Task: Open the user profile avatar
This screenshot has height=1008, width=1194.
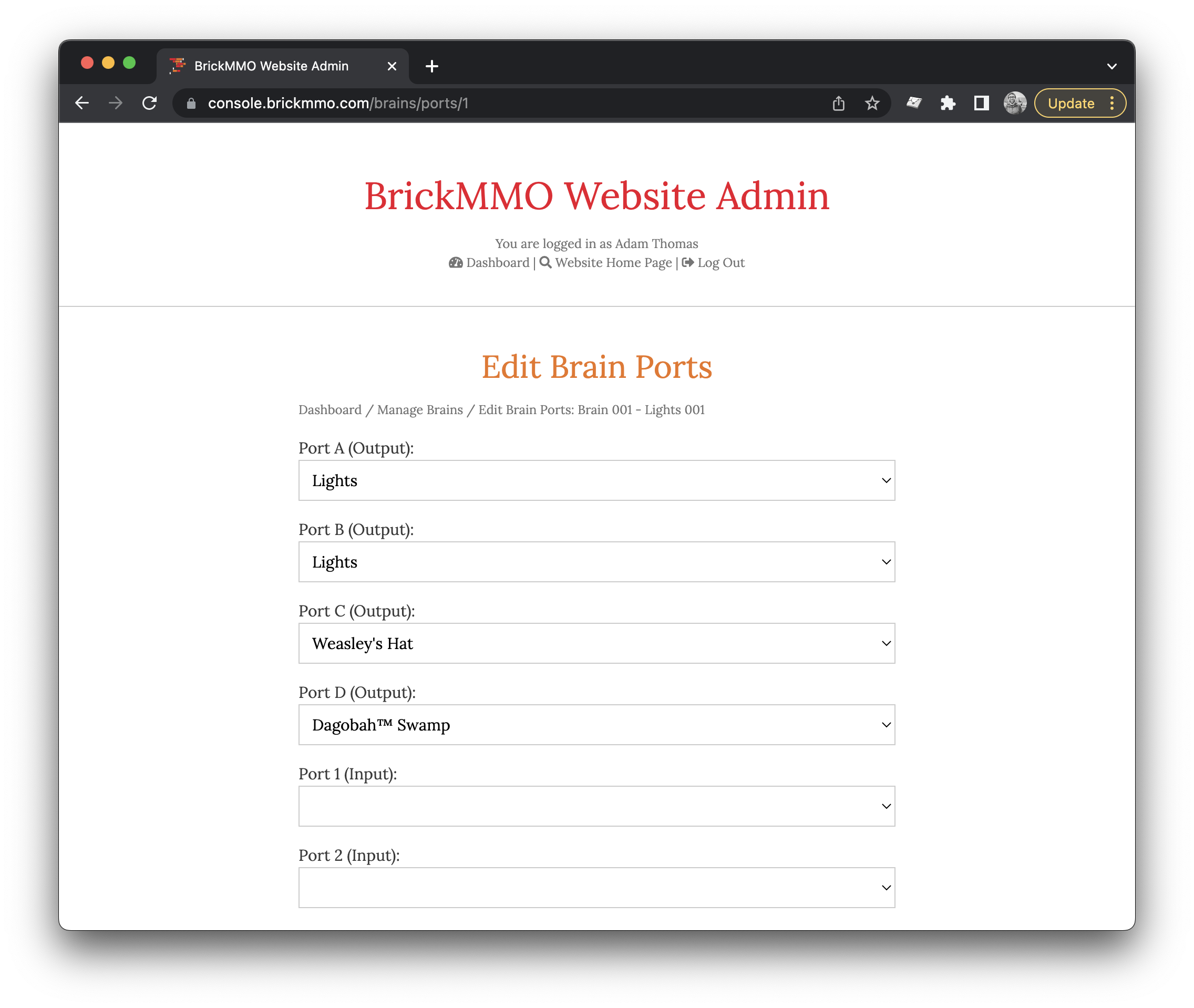Action: 1015,103
